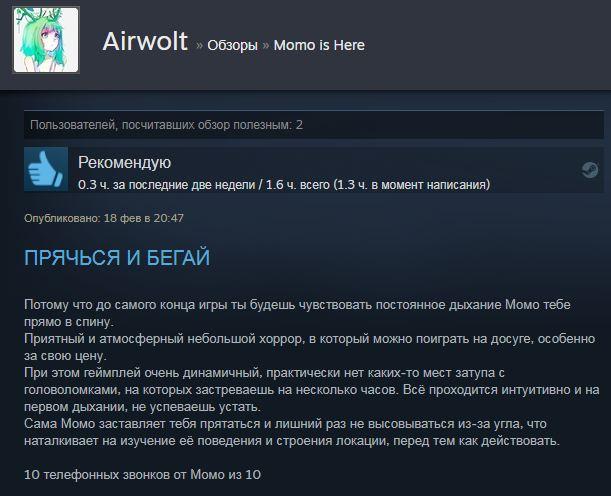The width and height of the screenshot is (611, 496).
Task: Click the first review paragraph about Момо's breathing
Action: [x=297, y=313]
